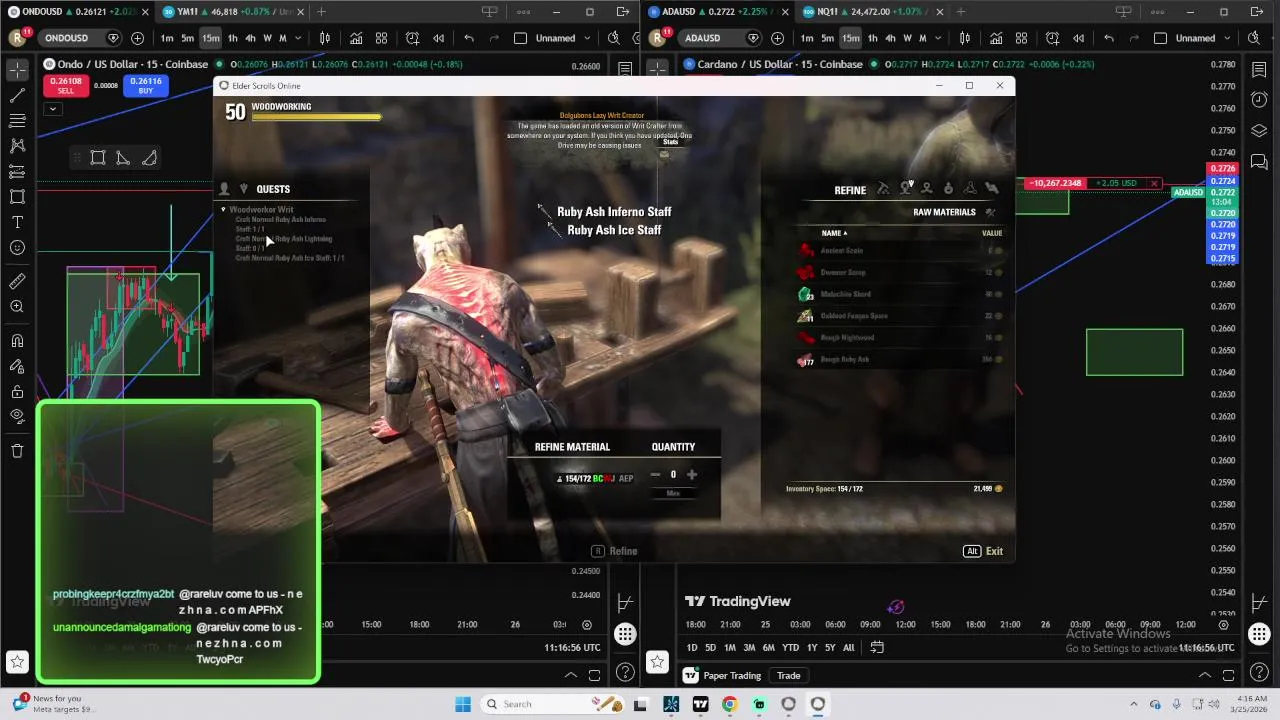The image size is (1280, 720).
Task: Open the text tool in ONDOUSD sidebar
Action: coord(17,222)
